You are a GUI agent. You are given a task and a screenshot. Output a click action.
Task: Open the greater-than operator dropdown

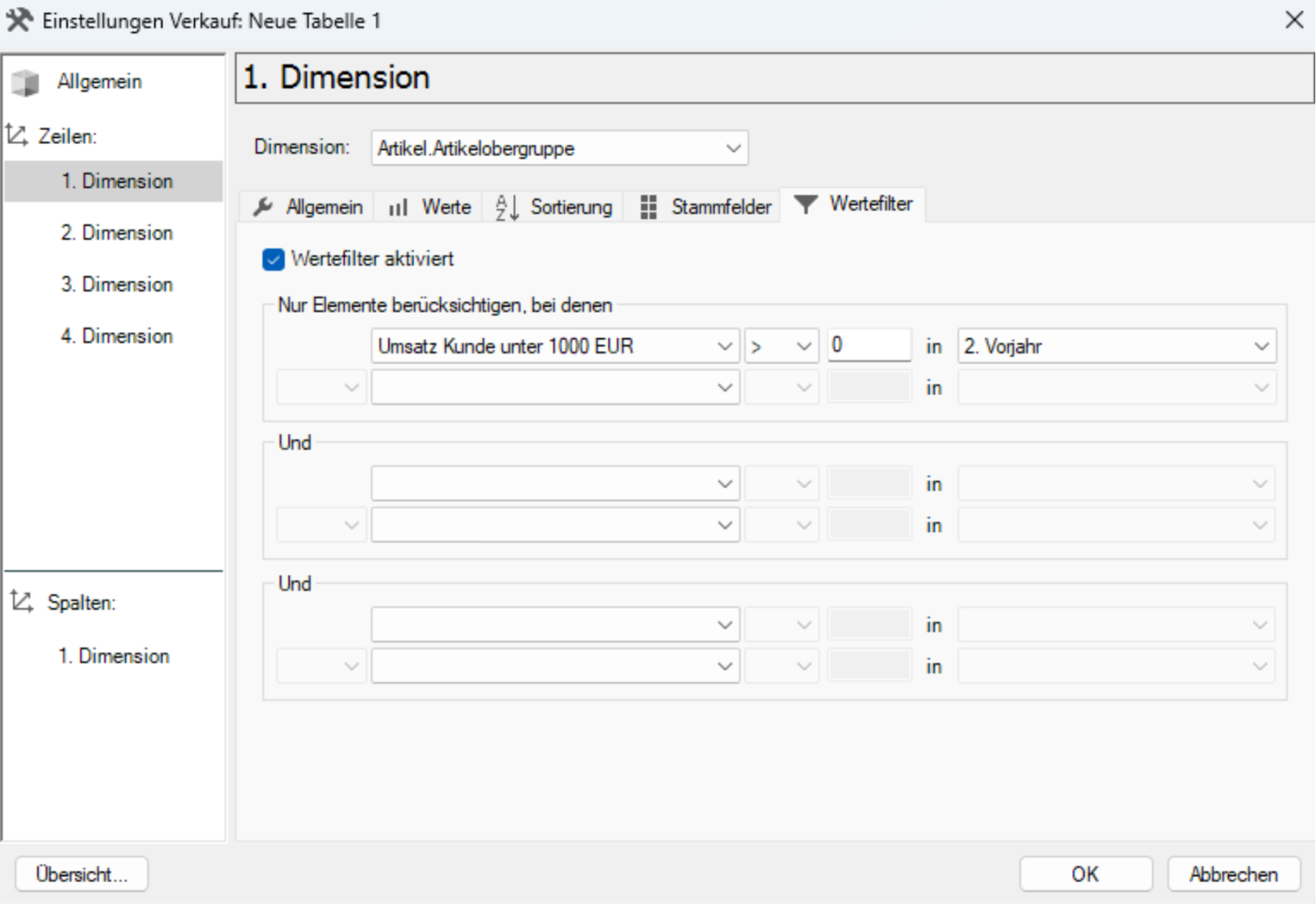[781, 346]
